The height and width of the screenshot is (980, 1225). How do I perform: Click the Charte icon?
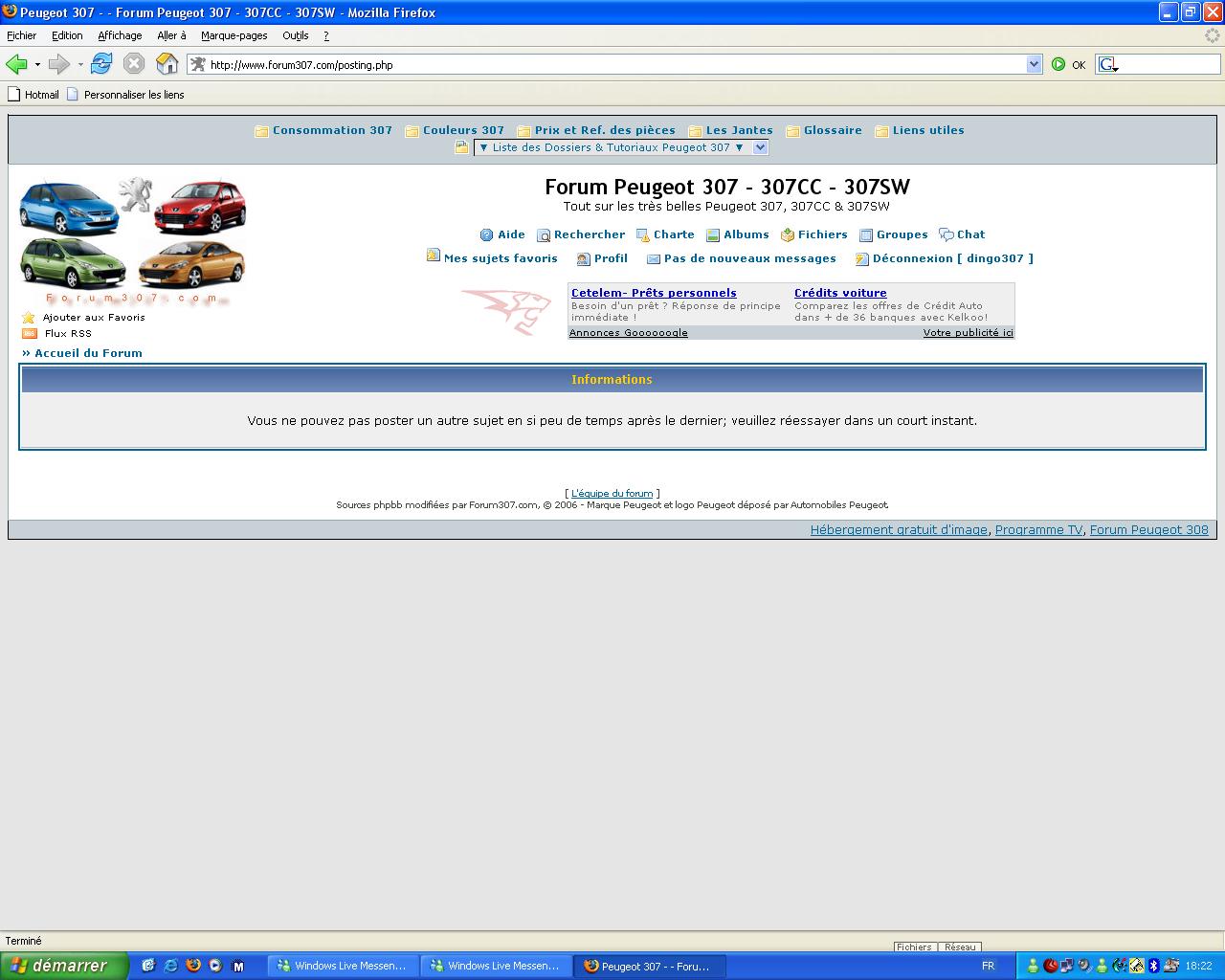pyautogui.click(x=643, y=234)
